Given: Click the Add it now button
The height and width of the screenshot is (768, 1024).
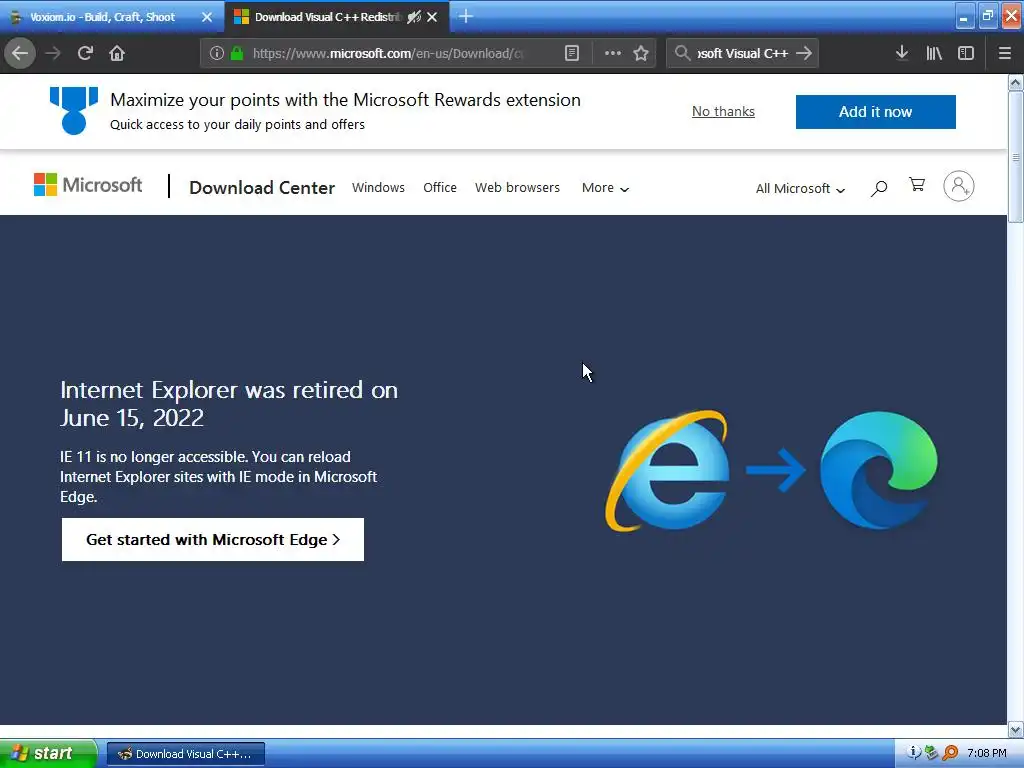Looking at the screenshot, I should 875,112.
